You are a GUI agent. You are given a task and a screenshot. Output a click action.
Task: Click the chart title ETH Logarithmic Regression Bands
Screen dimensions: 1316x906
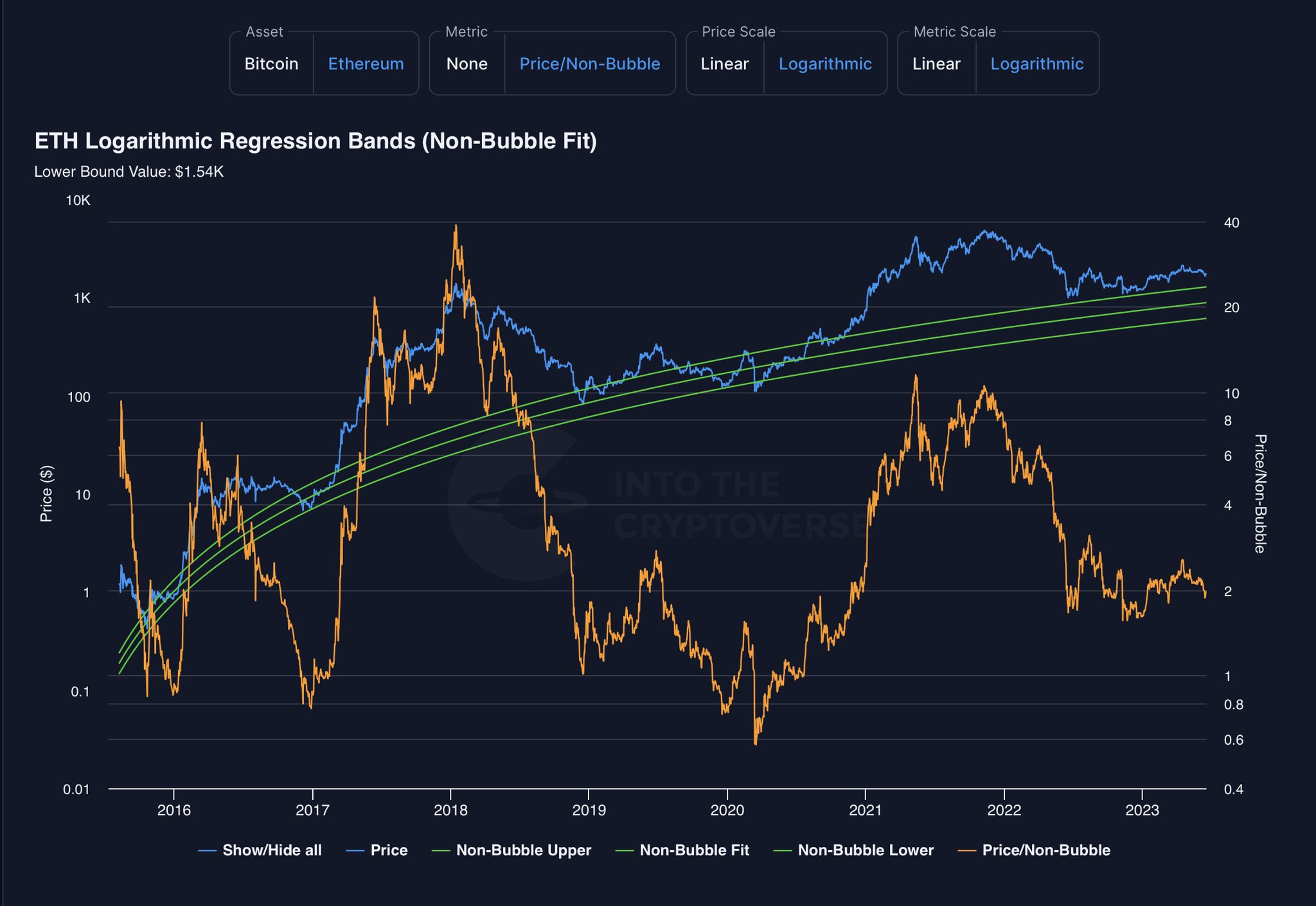click(x=316, y=141)
